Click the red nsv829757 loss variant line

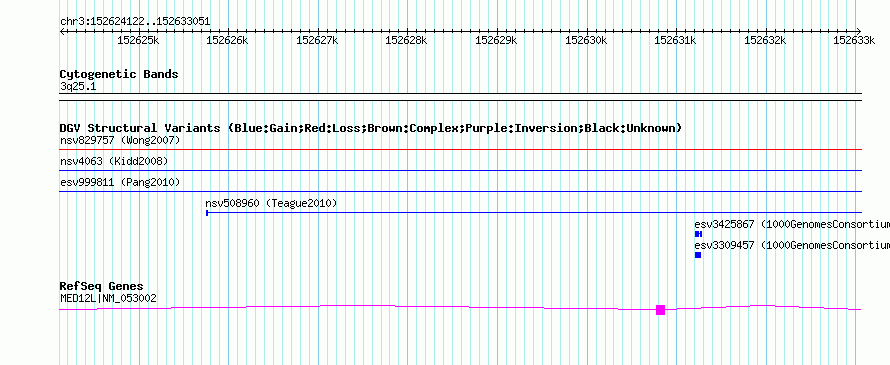click(460, 150)
